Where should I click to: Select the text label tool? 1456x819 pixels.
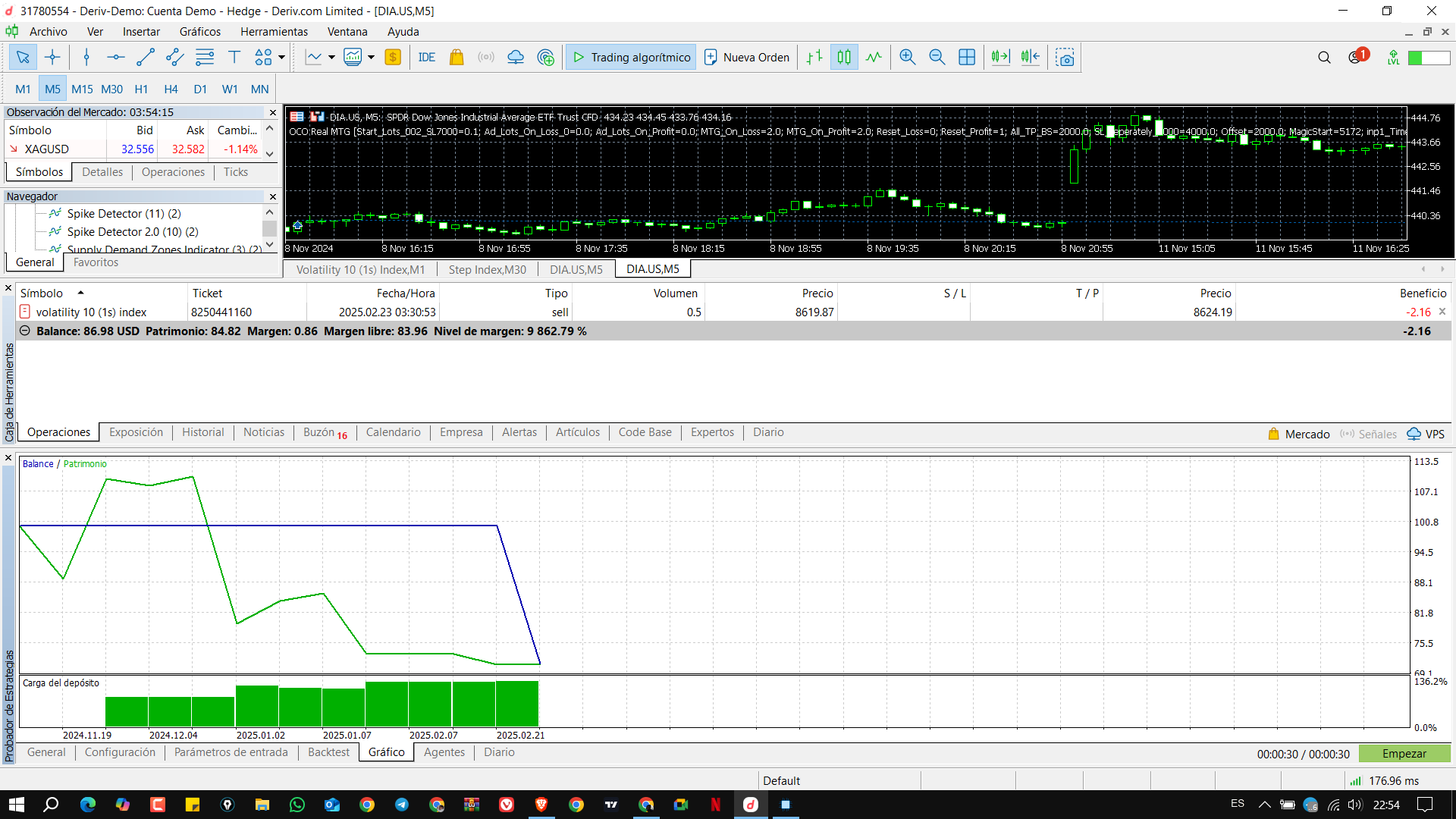234,57
